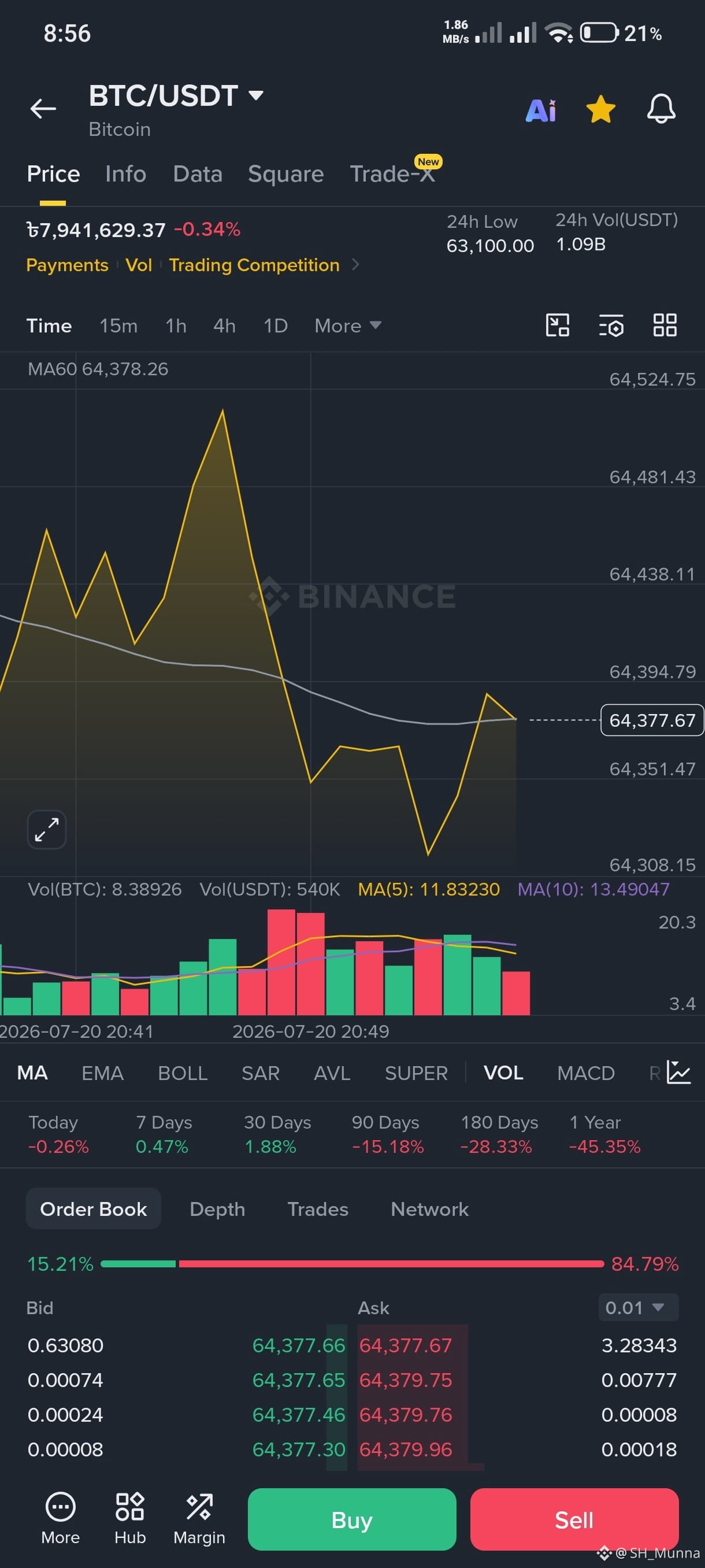Toggle the MACD indicator
The width and height of the screenshot is (705, 1568).
pos(586,1073)
